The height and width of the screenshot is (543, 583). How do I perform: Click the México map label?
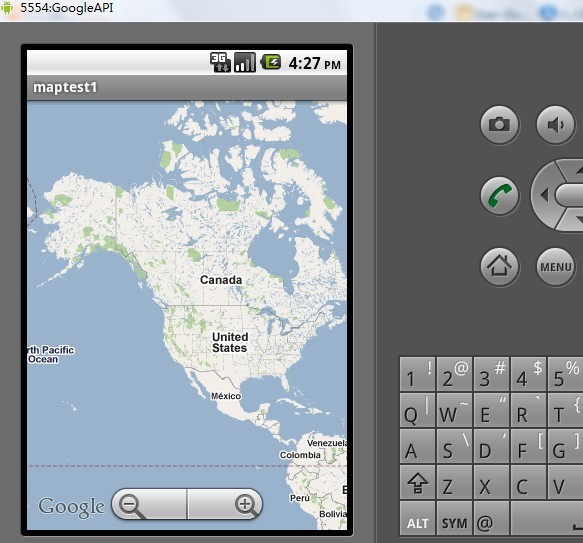click(x=226, y=396)
